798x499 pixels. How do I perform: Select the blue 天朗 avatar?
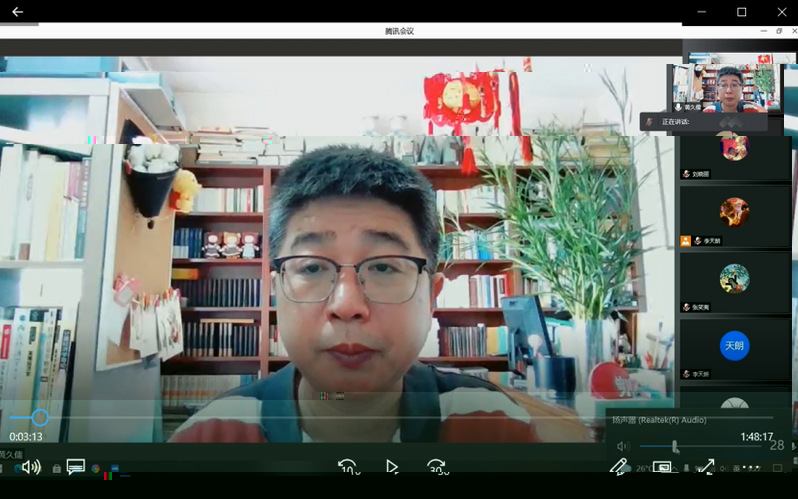coord(734,346)
